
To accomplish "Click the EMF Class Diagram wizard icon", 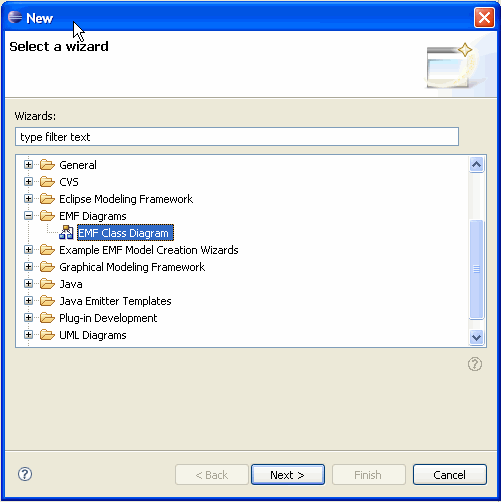I will (x=66, y=233).
